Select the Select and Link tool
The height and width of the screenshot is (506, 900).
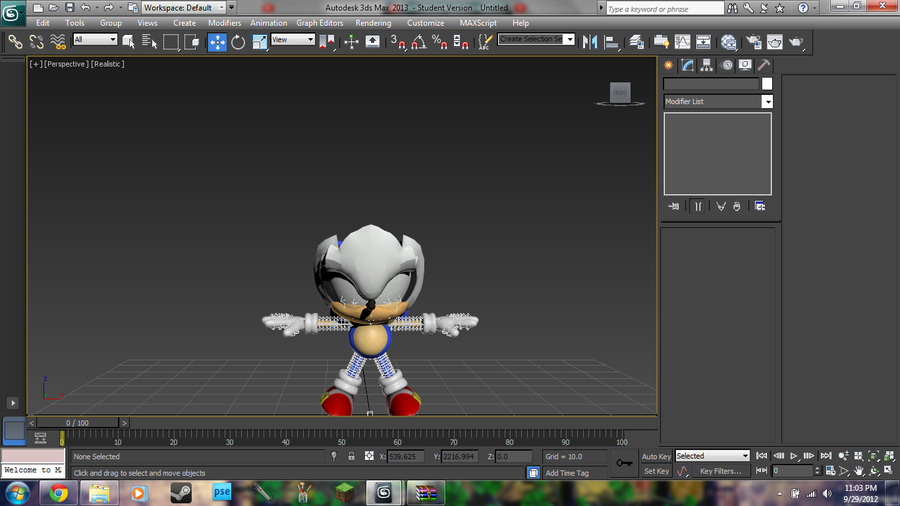pyautogui.click(x=15, y=42)
